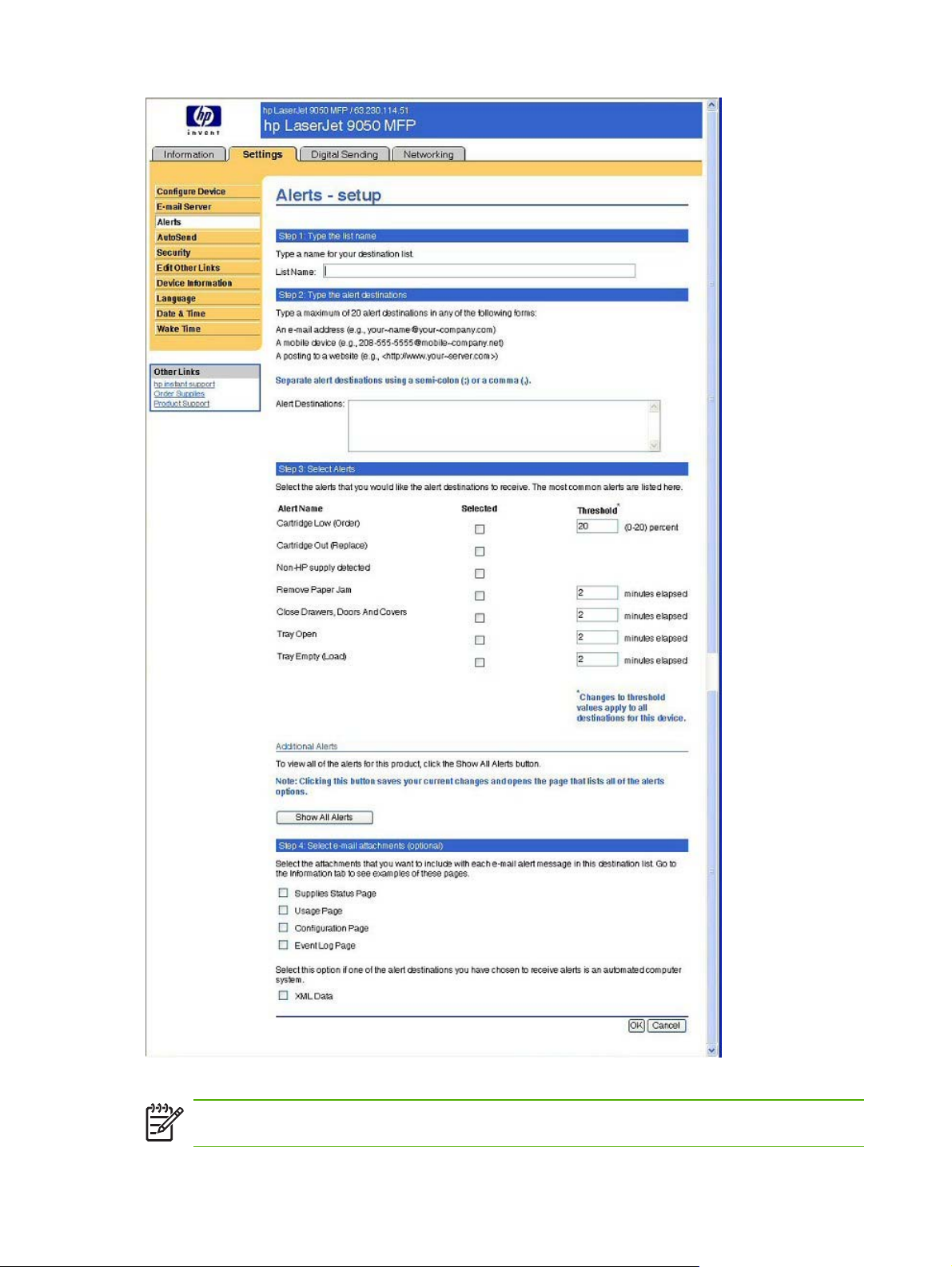Select the Tray Open alert checkbox

pos(480,640)
